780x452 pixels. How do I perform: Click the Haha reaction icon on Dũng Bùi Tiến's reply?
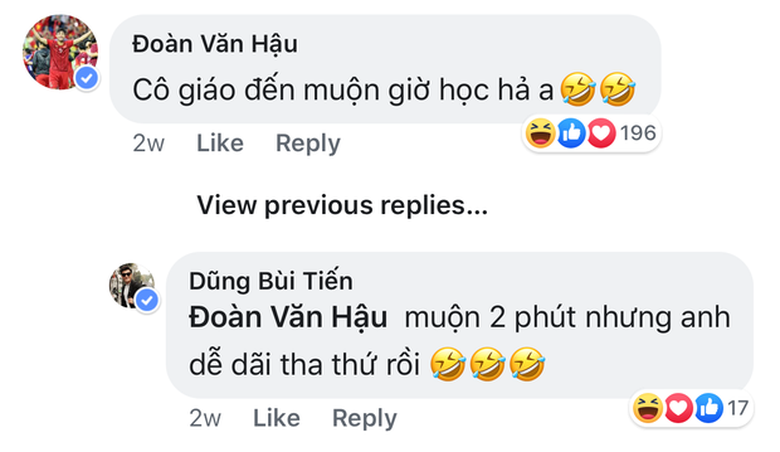pyautogui.click(x=651, y=407)
